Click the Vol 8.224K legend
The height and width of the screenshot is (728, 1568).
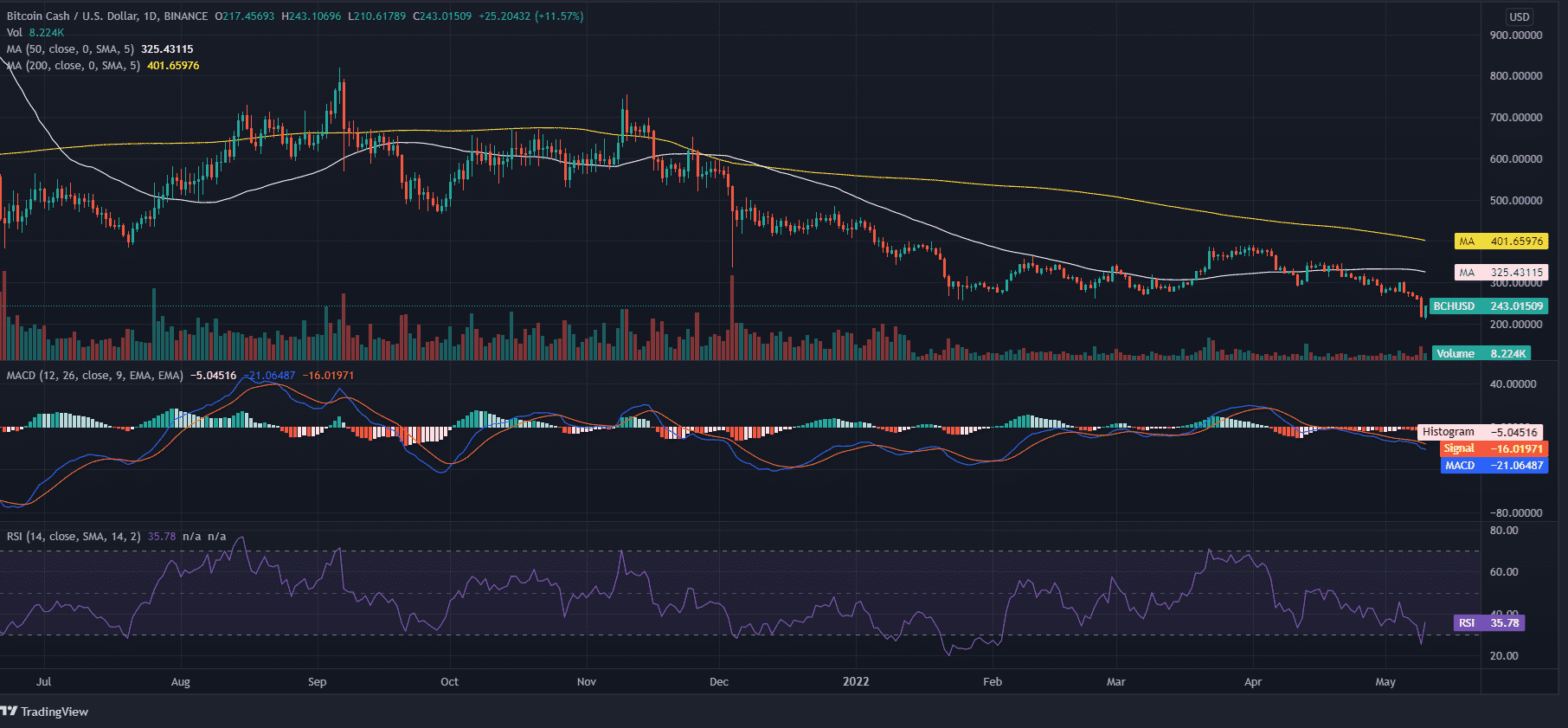(x=35, y=33)
